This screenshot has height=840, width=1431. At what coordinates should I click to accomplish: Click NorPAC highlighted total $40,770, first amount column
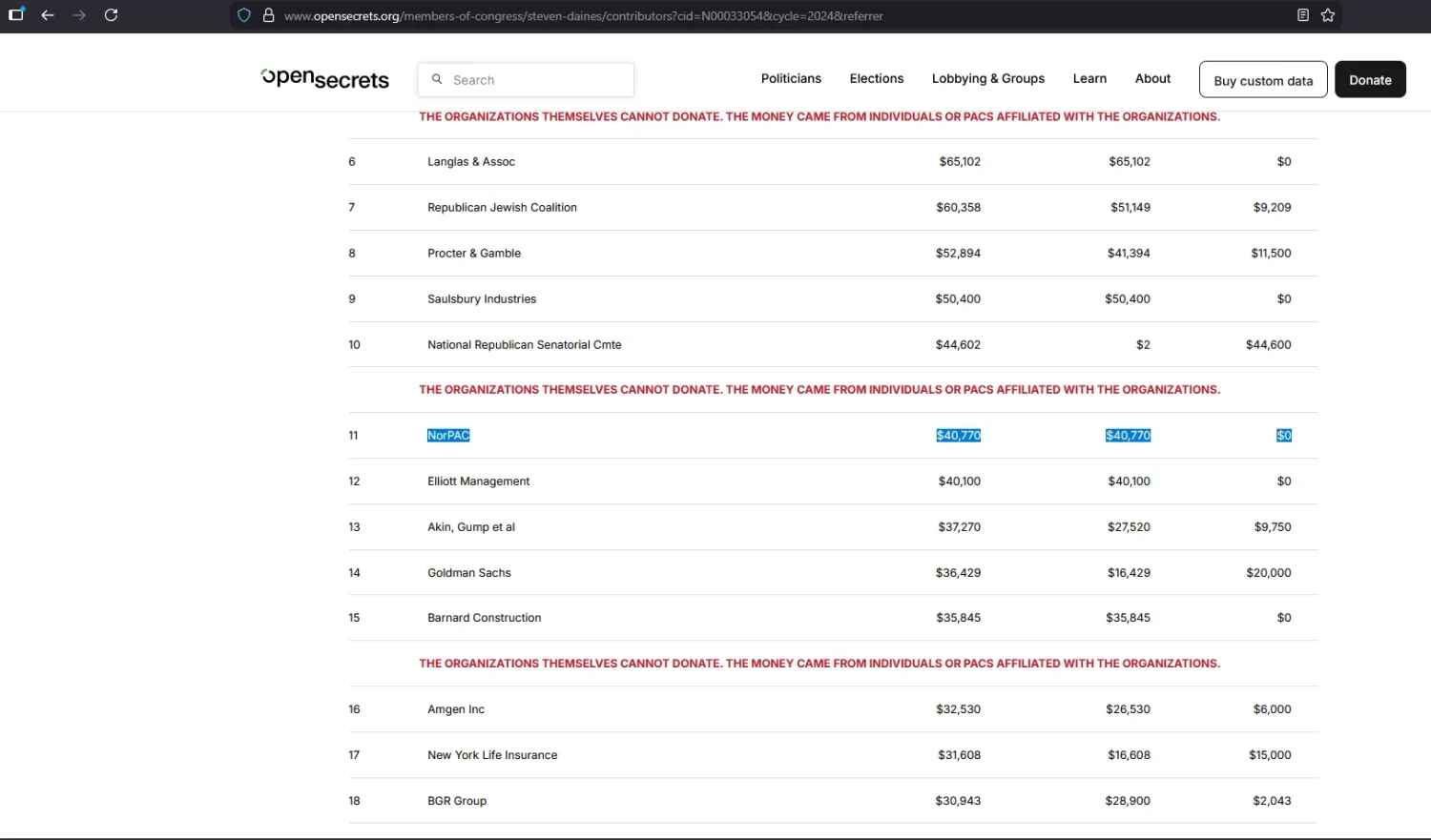959,436
